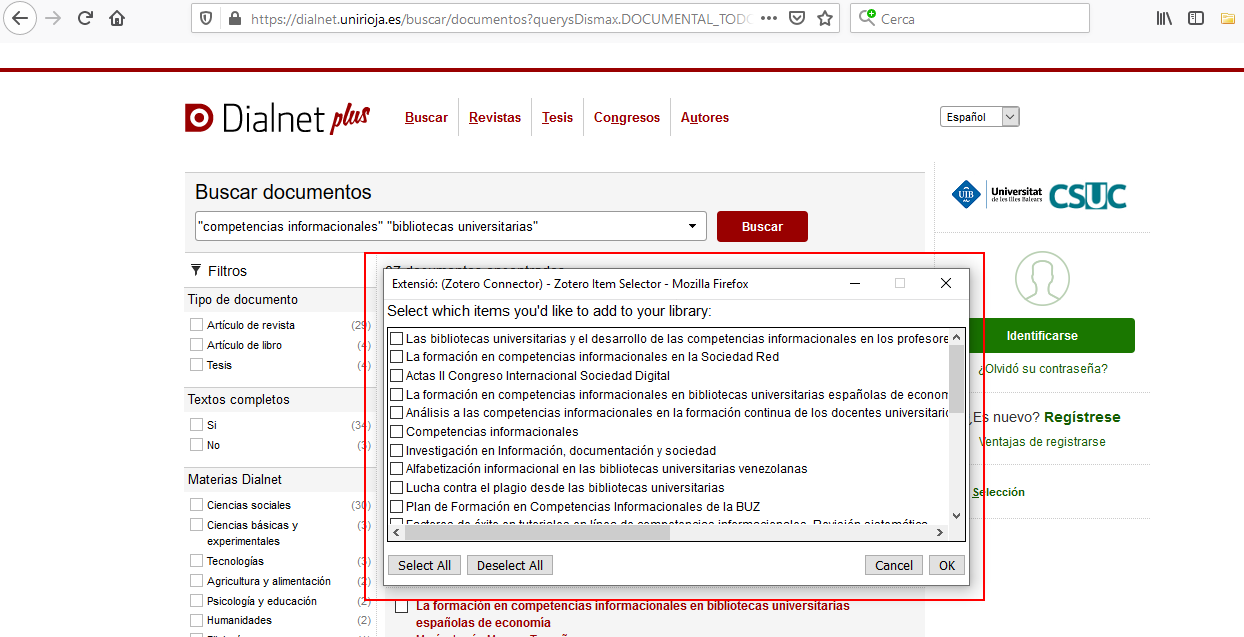Click the CSUC logo

(x=1087, y=195)
